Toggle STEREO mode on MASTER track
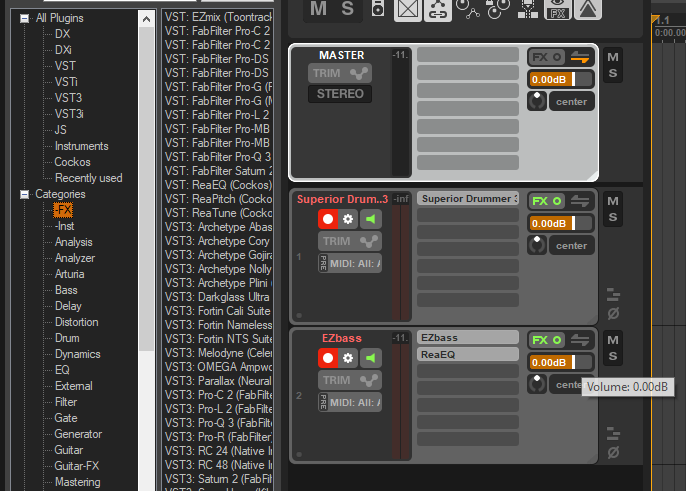686x491 pixels. pyautogui.click(x=340, y=94)
